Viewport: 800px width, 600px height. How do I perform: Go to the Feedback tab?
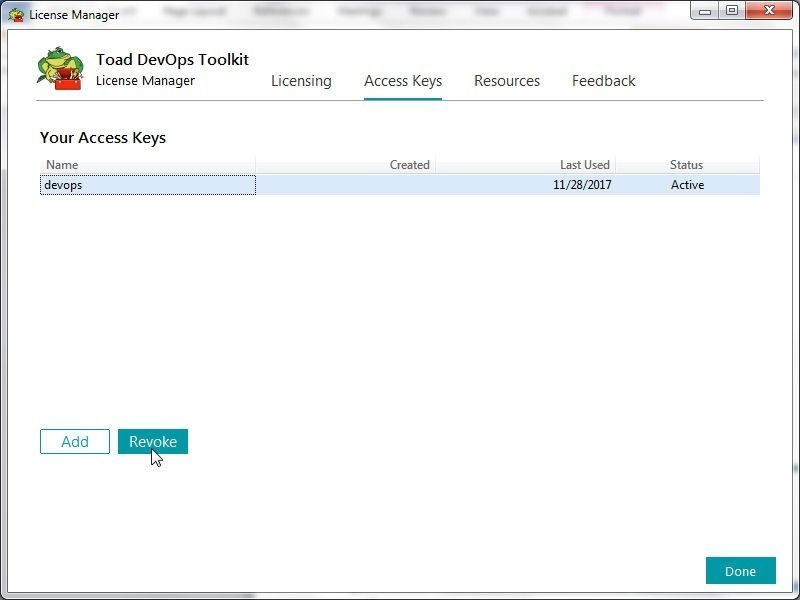click(x=604, y=81)
